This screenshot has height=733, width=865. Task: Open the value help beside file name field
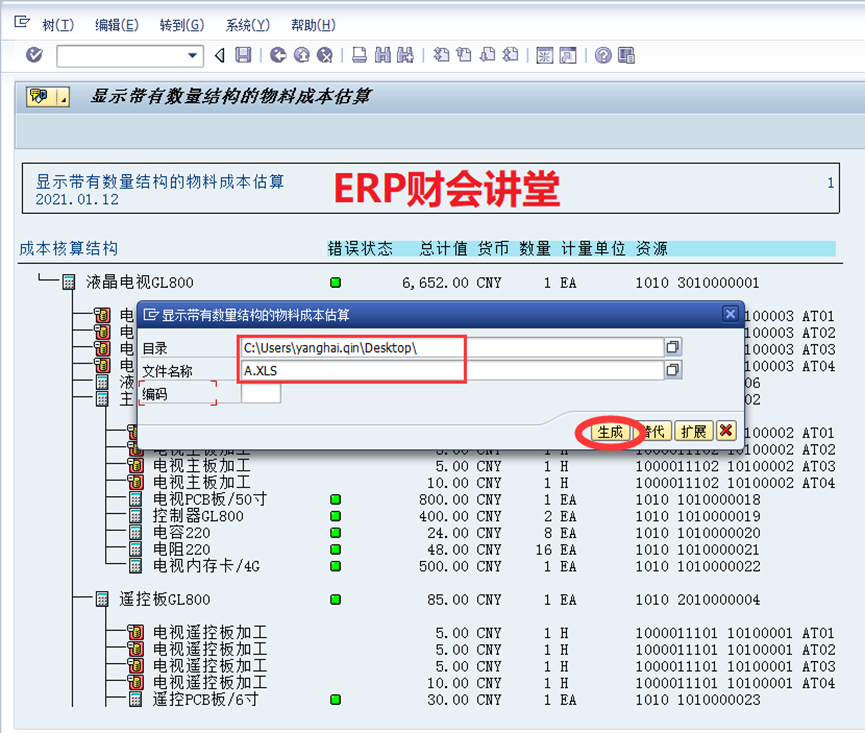coord(673,371)
